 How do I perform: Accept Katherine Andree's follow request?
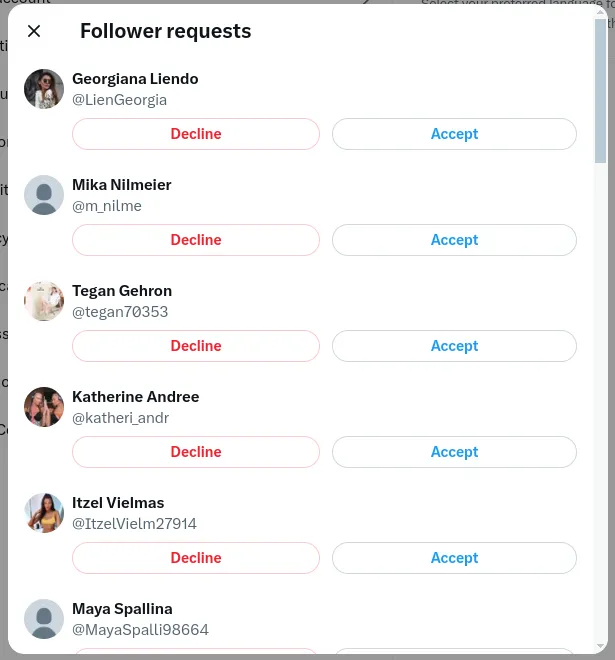[x=454, y=452]
